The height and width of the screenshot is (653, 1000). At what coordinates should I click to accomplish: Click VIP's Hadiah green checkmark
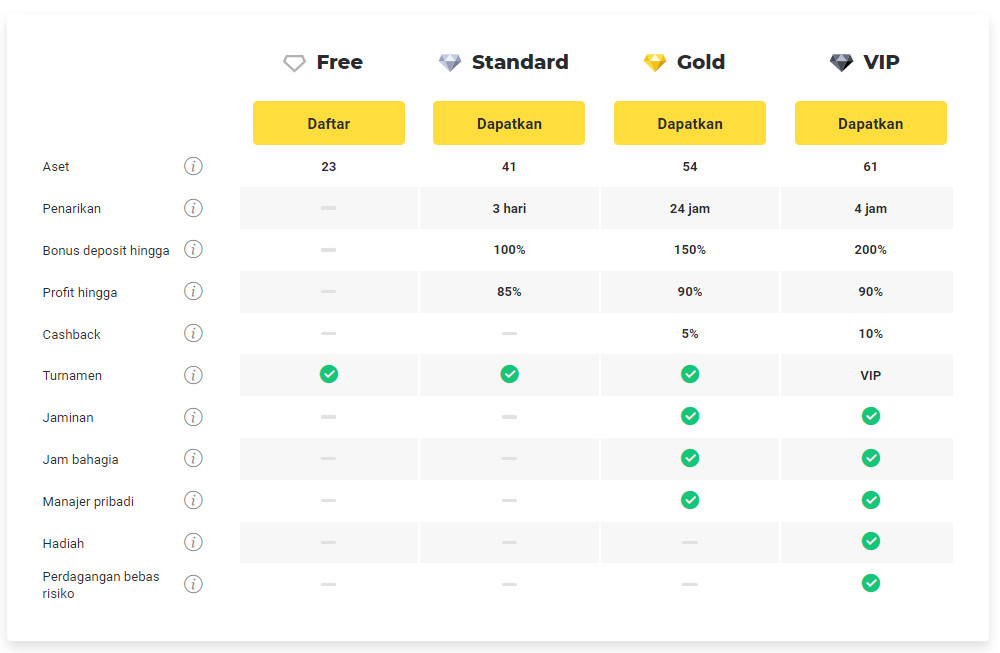click(871, 541)
